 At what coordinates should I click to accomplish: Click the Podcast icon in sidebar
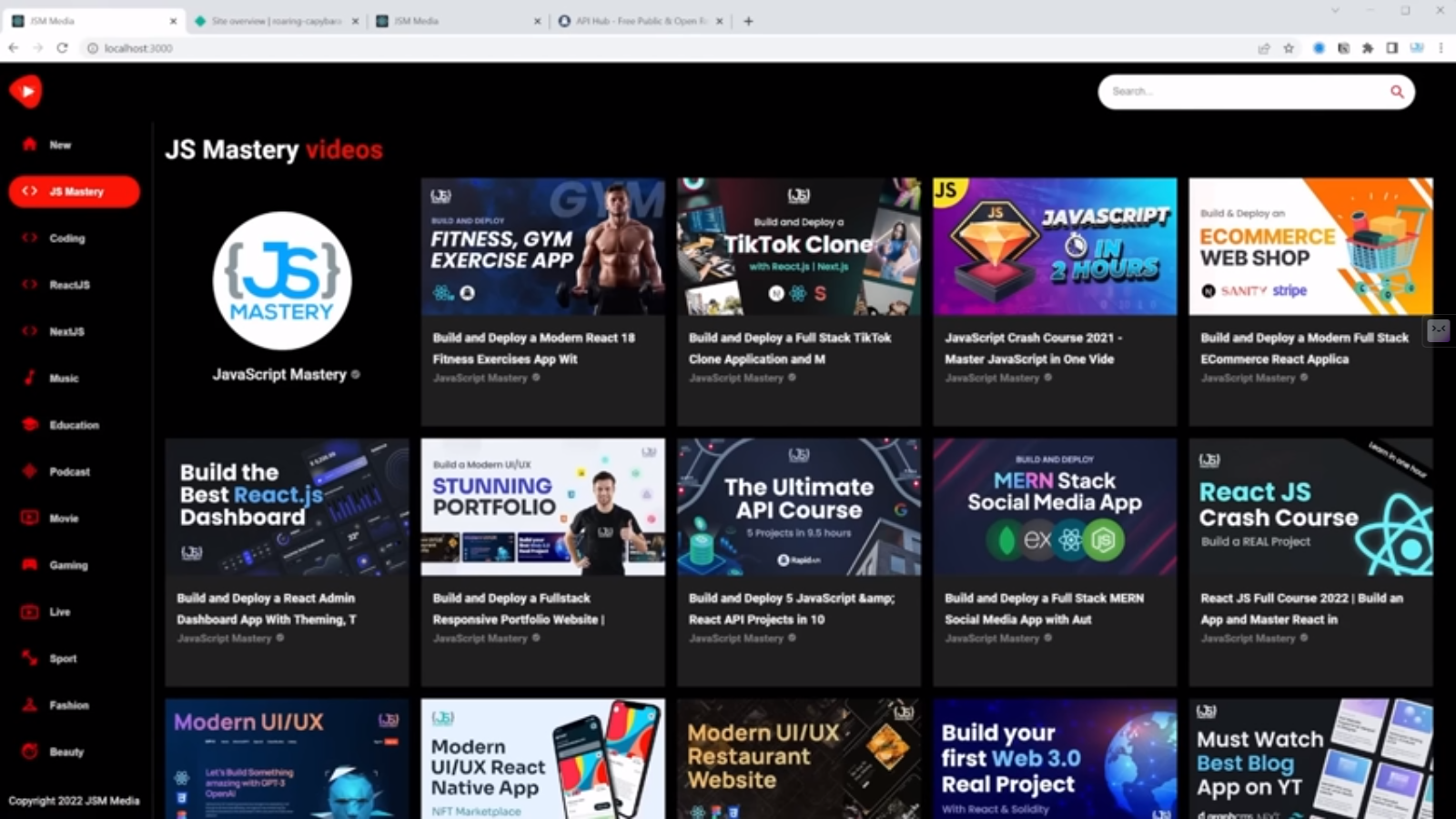click(x=30, y=471)
